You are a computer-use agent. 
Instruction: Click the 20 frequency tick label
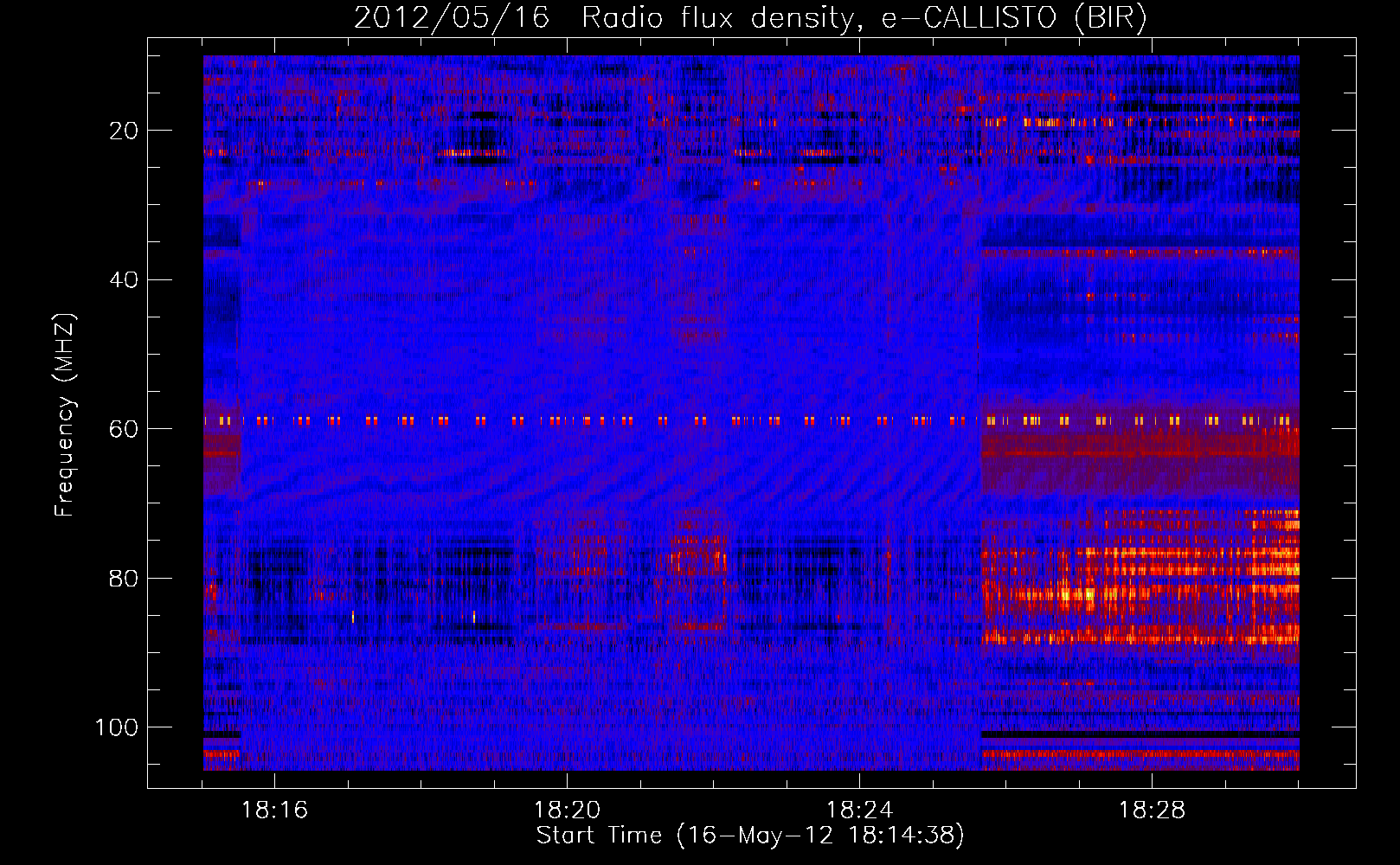[125, 131]
